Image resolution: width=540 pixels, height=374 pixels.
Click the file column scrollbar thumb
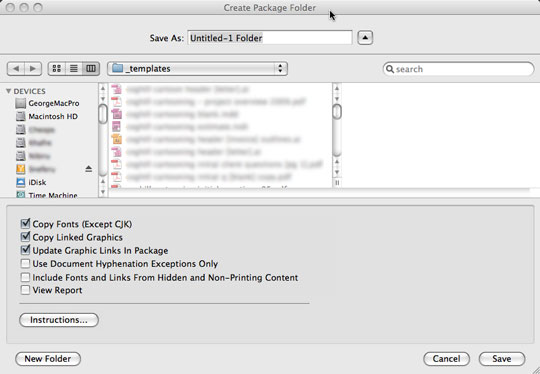click(x=337, y=112)
